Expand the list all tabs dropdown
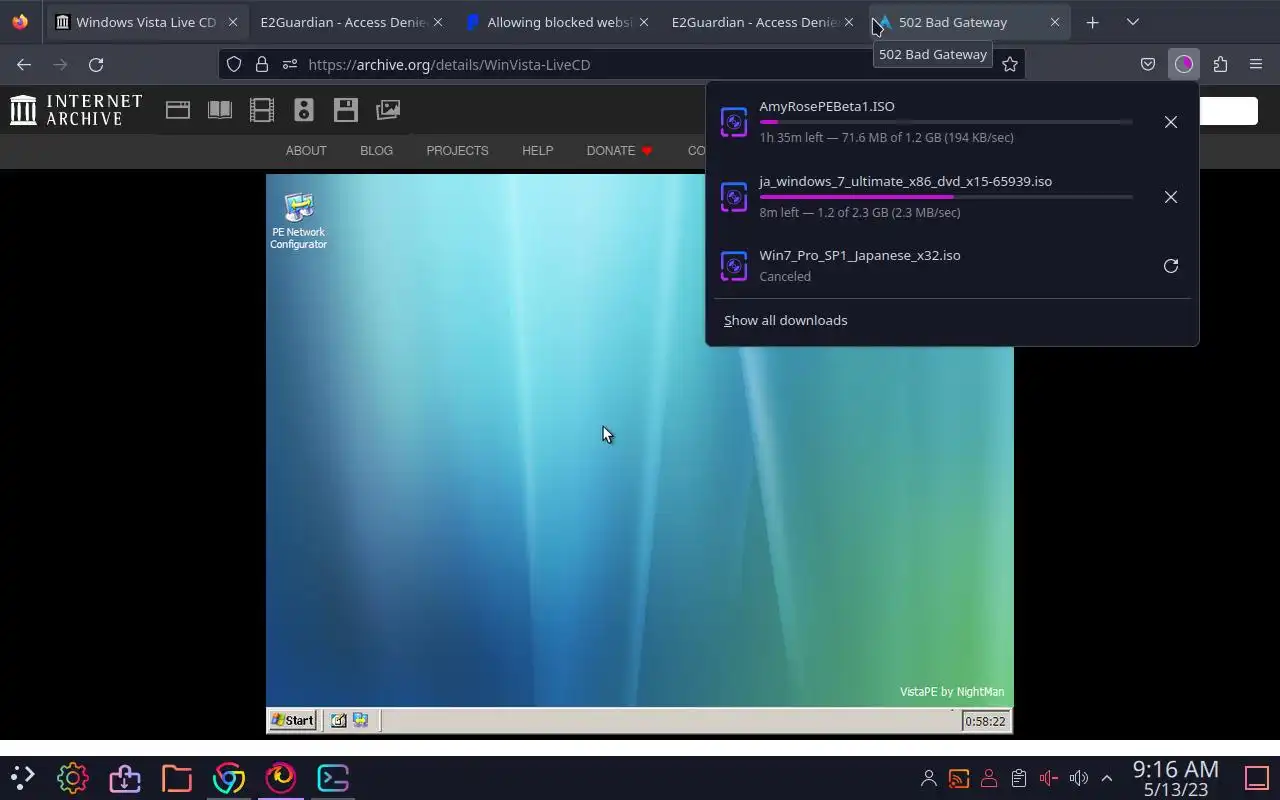Viewport: 1280px width, 800px height. pos(1132,22)
